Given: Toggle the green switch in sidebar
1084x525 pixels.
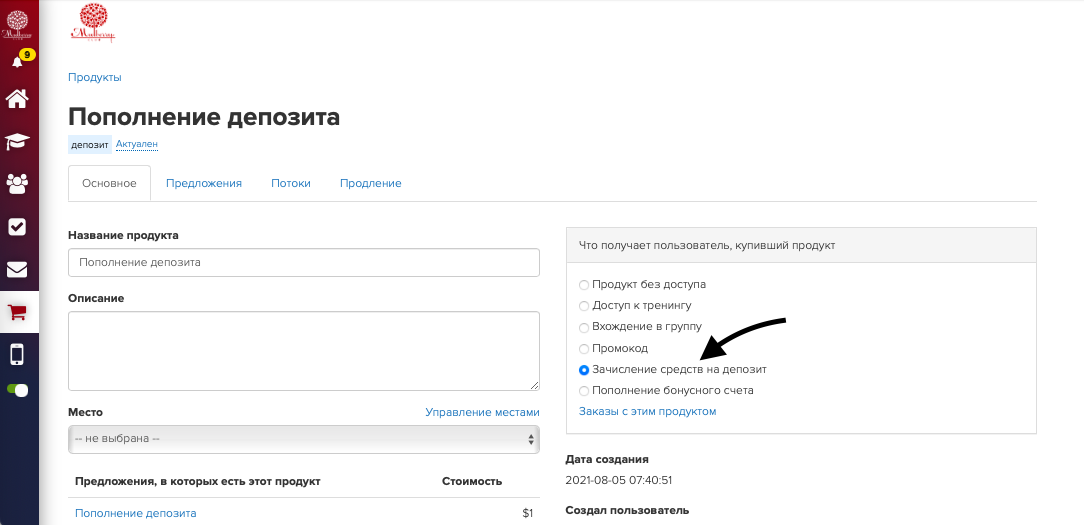Looking at the screenshot, I should point(17,390).
